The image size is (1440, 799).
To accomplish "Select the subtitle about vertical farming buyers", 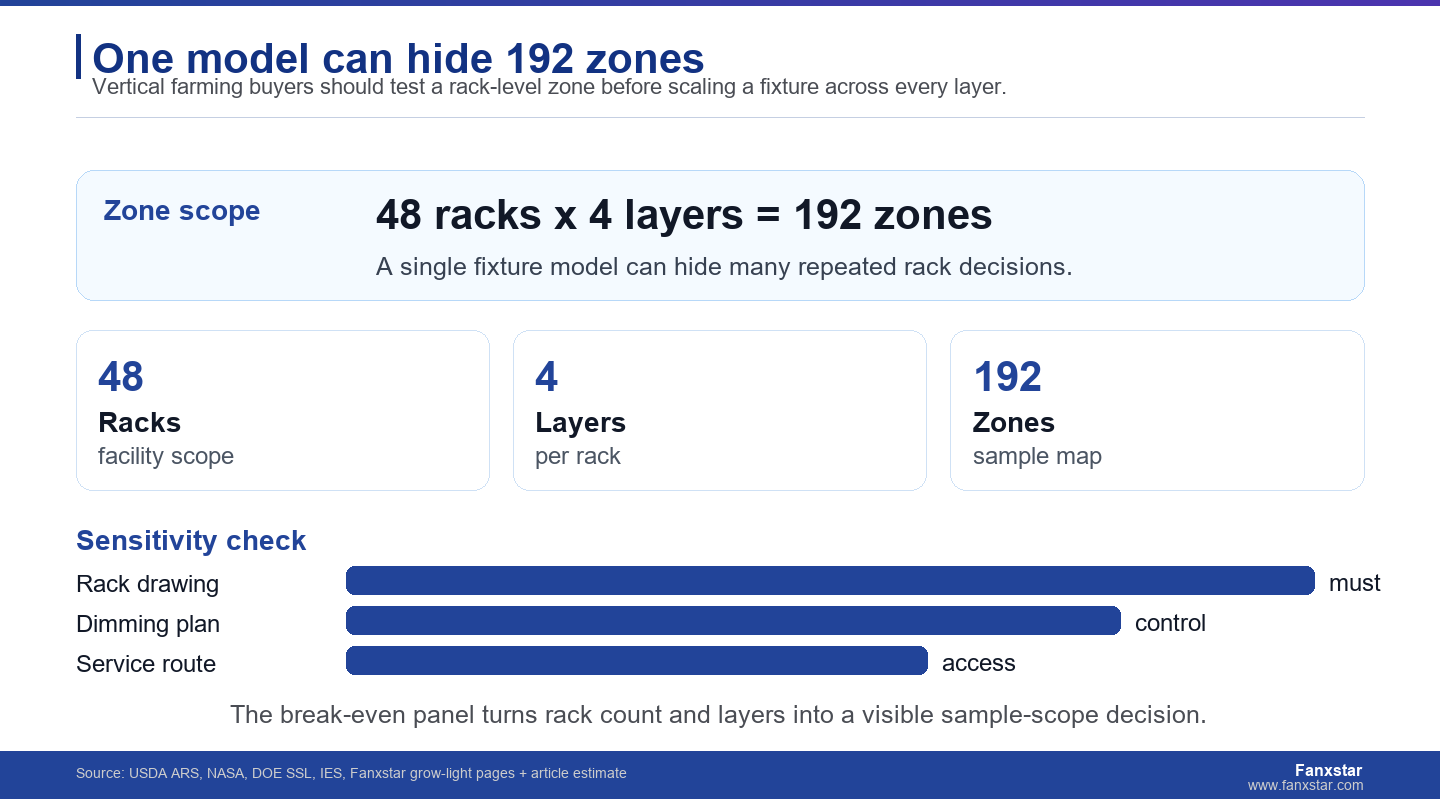I will [549, 87].
